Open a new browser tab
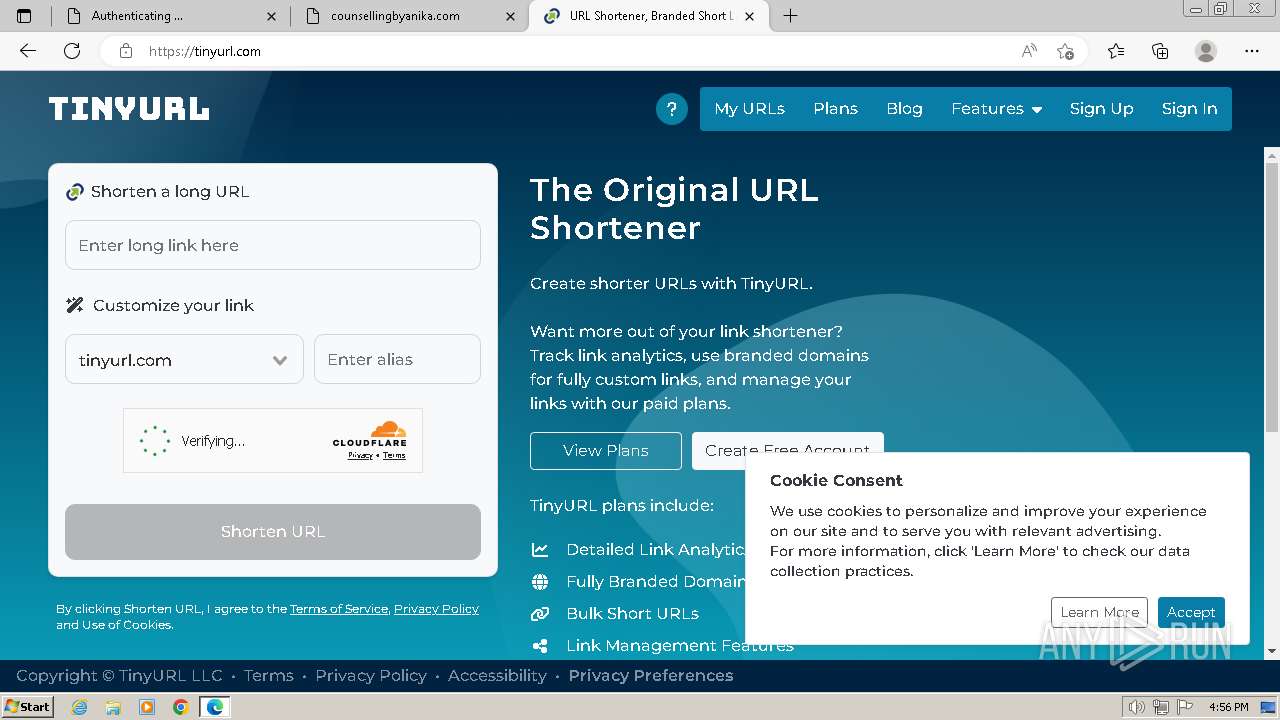This screenshot has height=720, width=1280. (x=790, y=16)
